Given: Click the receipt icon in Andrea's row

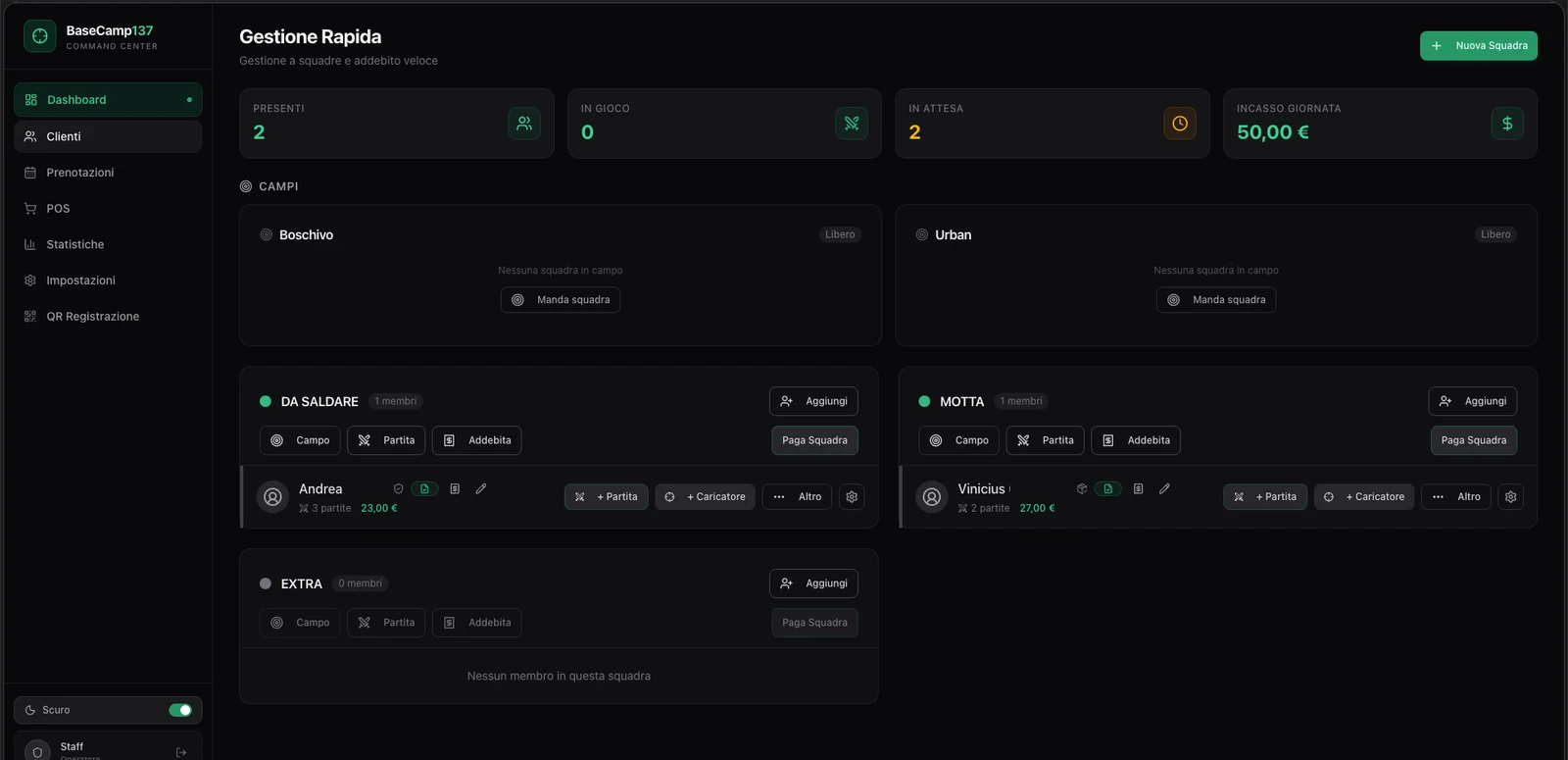Looking at the screenshot, I should pos(455,488).
